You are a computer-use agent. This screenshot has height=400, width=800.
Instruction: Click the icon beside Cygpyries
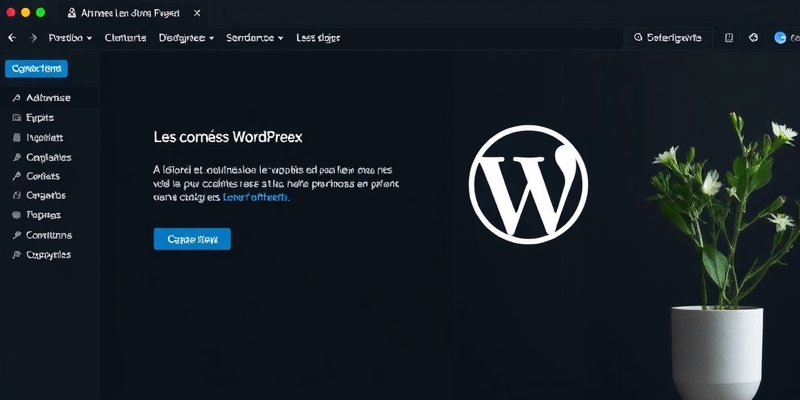(16, 255)
